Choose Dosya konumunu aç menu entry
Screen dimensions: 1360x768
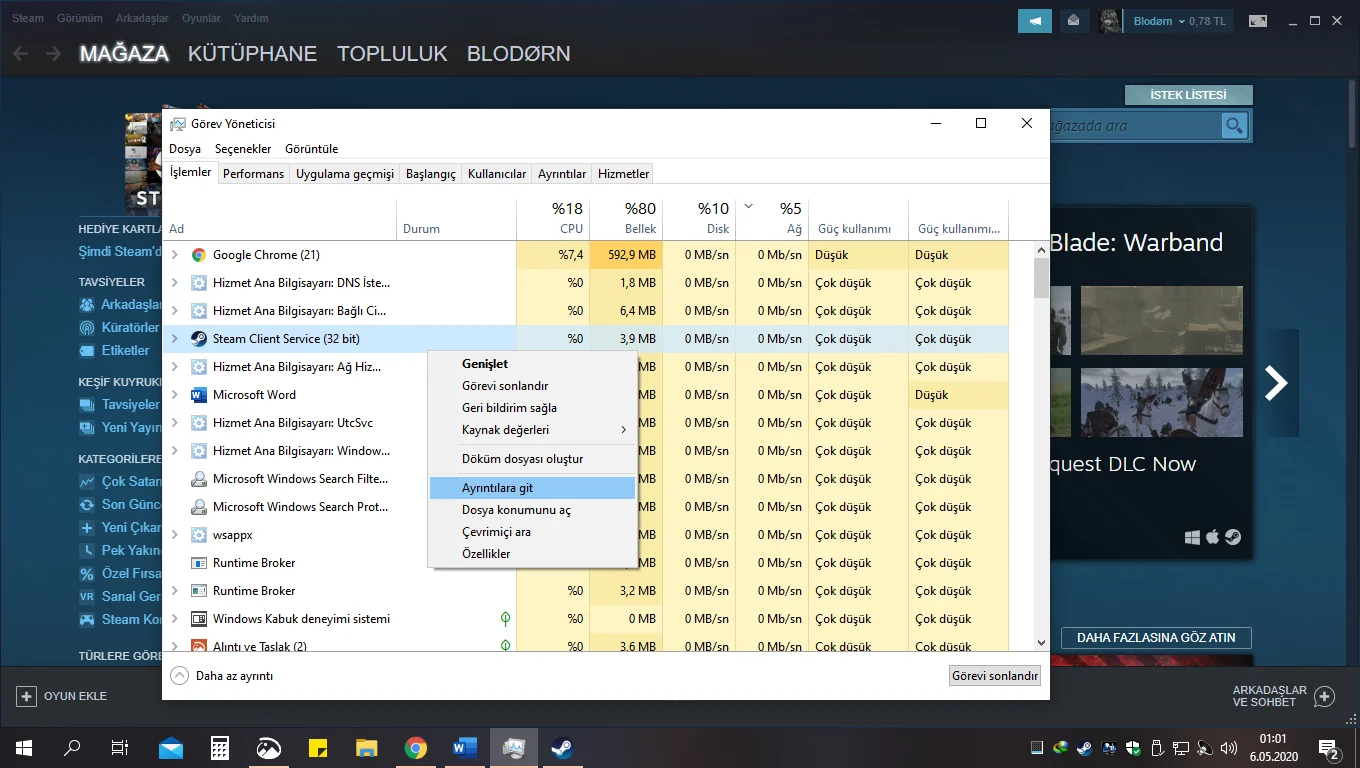pos(516,510)
